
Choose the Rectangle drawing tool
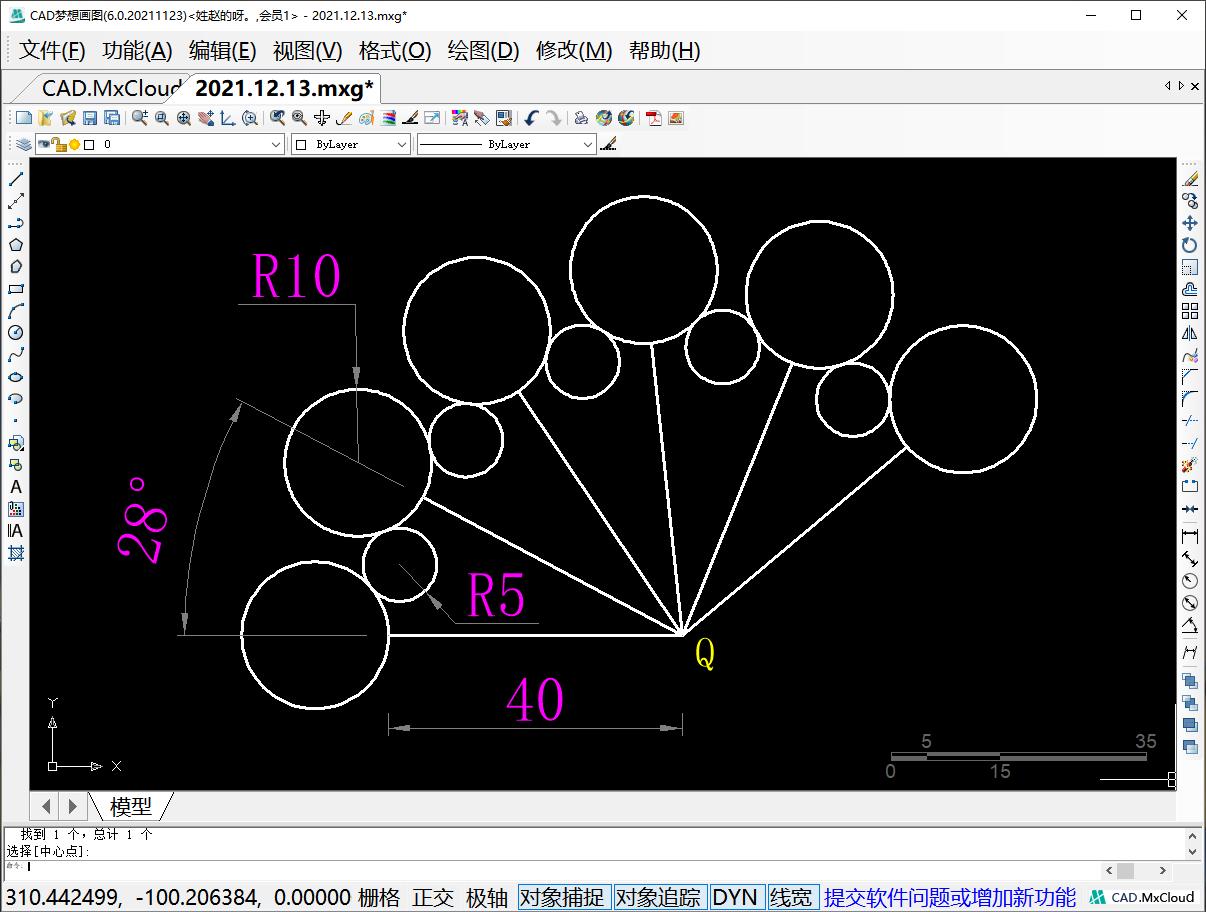[x=16, y=289]
